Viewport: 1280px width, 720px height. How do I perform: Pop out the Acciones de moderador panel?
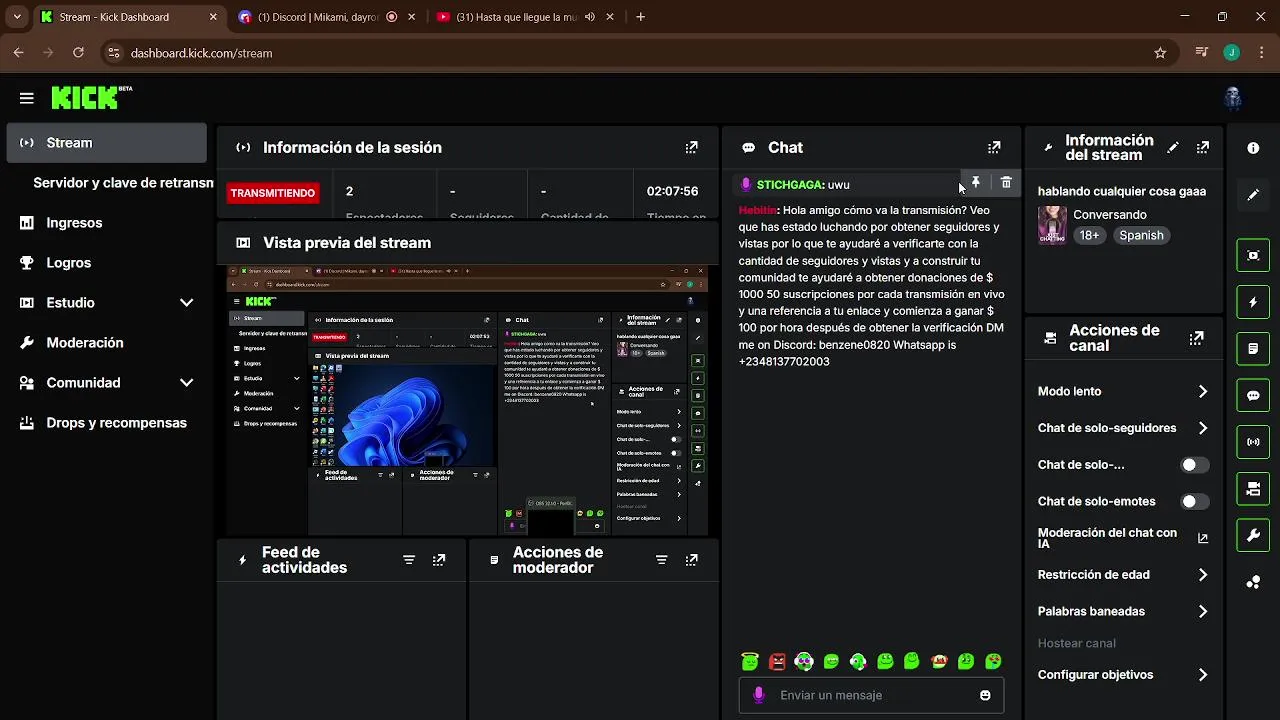[x=692, y=560]
